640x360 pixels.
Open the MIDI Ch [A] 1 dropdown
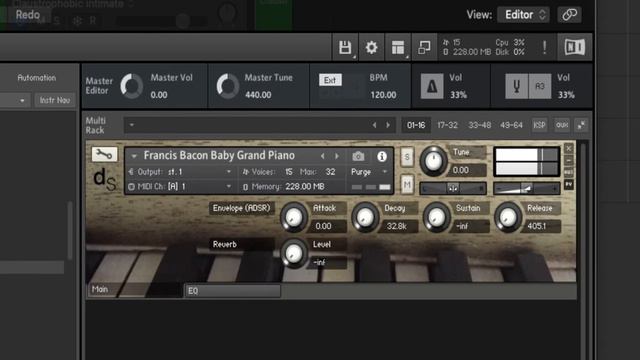point(229,187)
